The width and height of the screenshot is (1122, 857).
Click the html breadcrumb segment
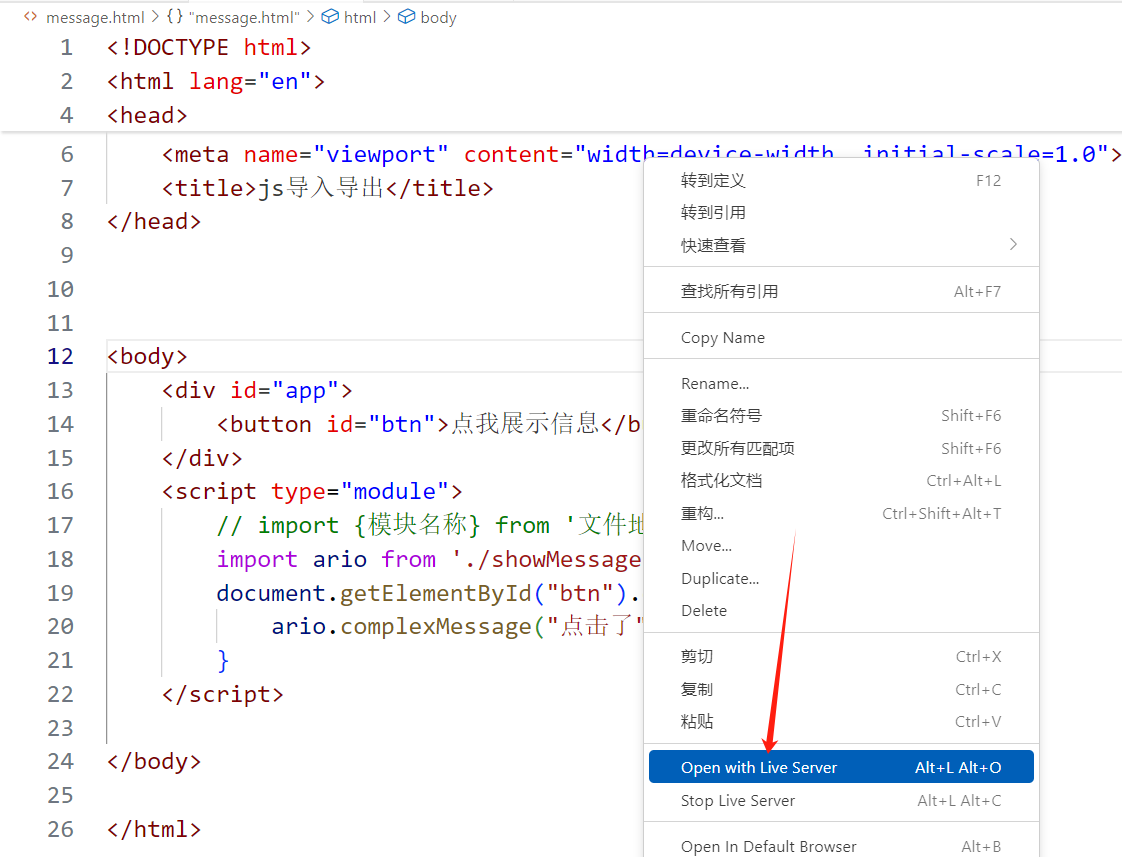[359, 17]
